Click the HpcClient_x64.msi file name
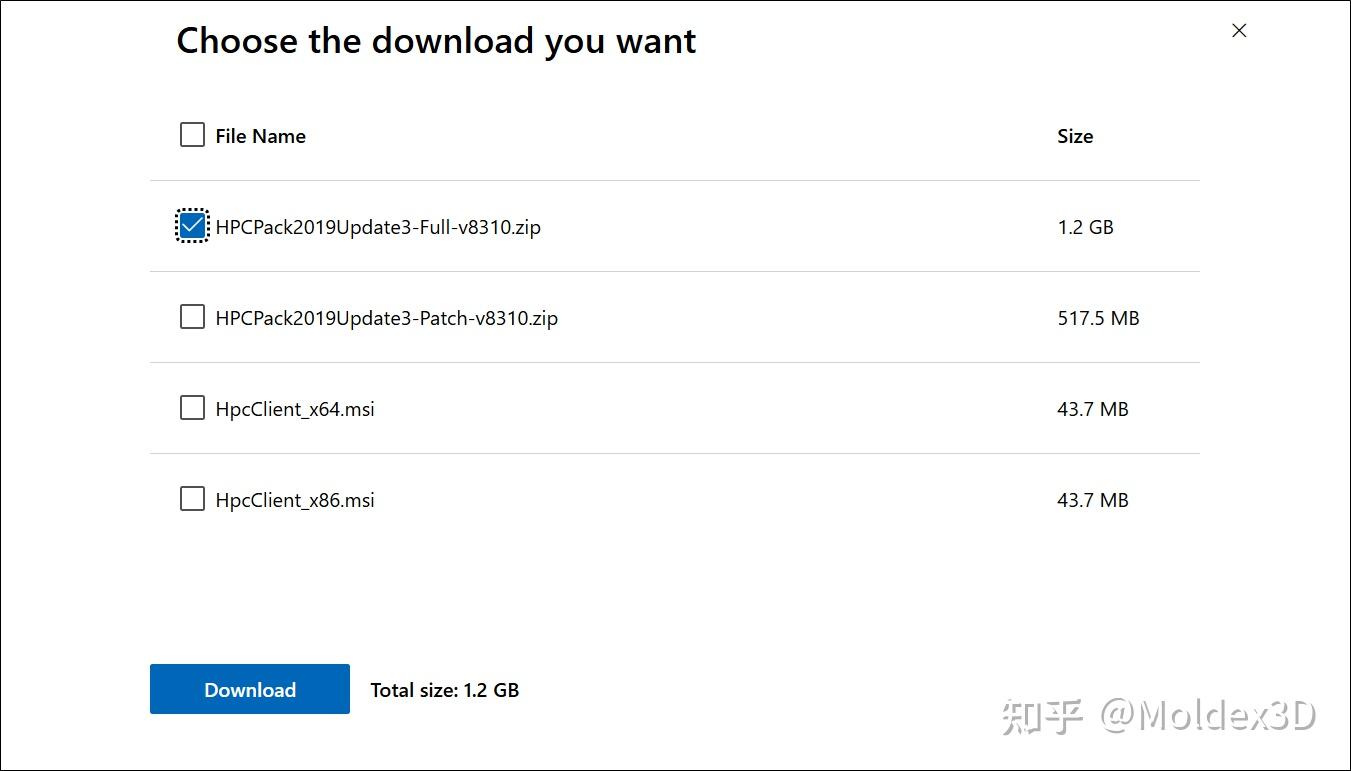1351x771 pixels. [x=295, y=409]
